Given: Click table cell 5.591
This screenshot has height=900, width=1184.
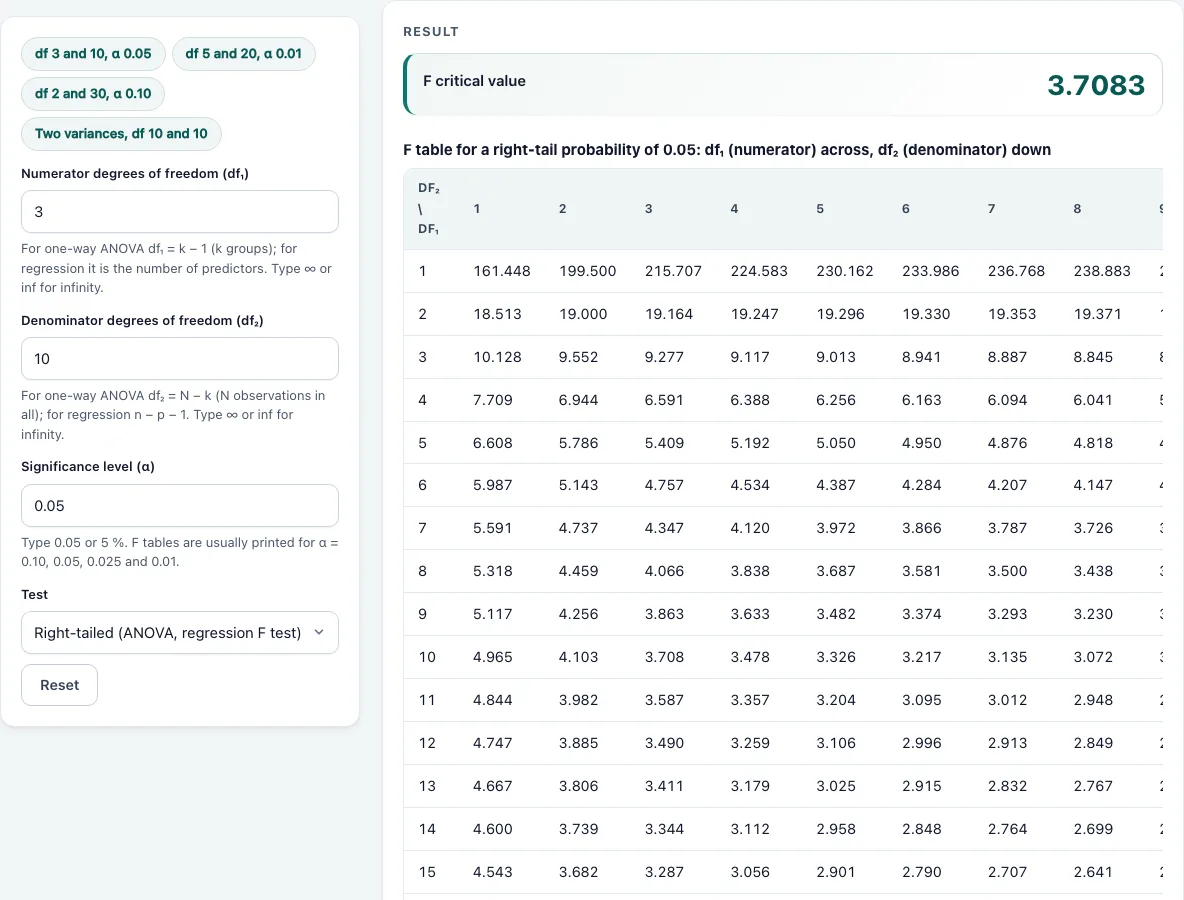Looking at the screenshot, I should (x=492, y=528).
